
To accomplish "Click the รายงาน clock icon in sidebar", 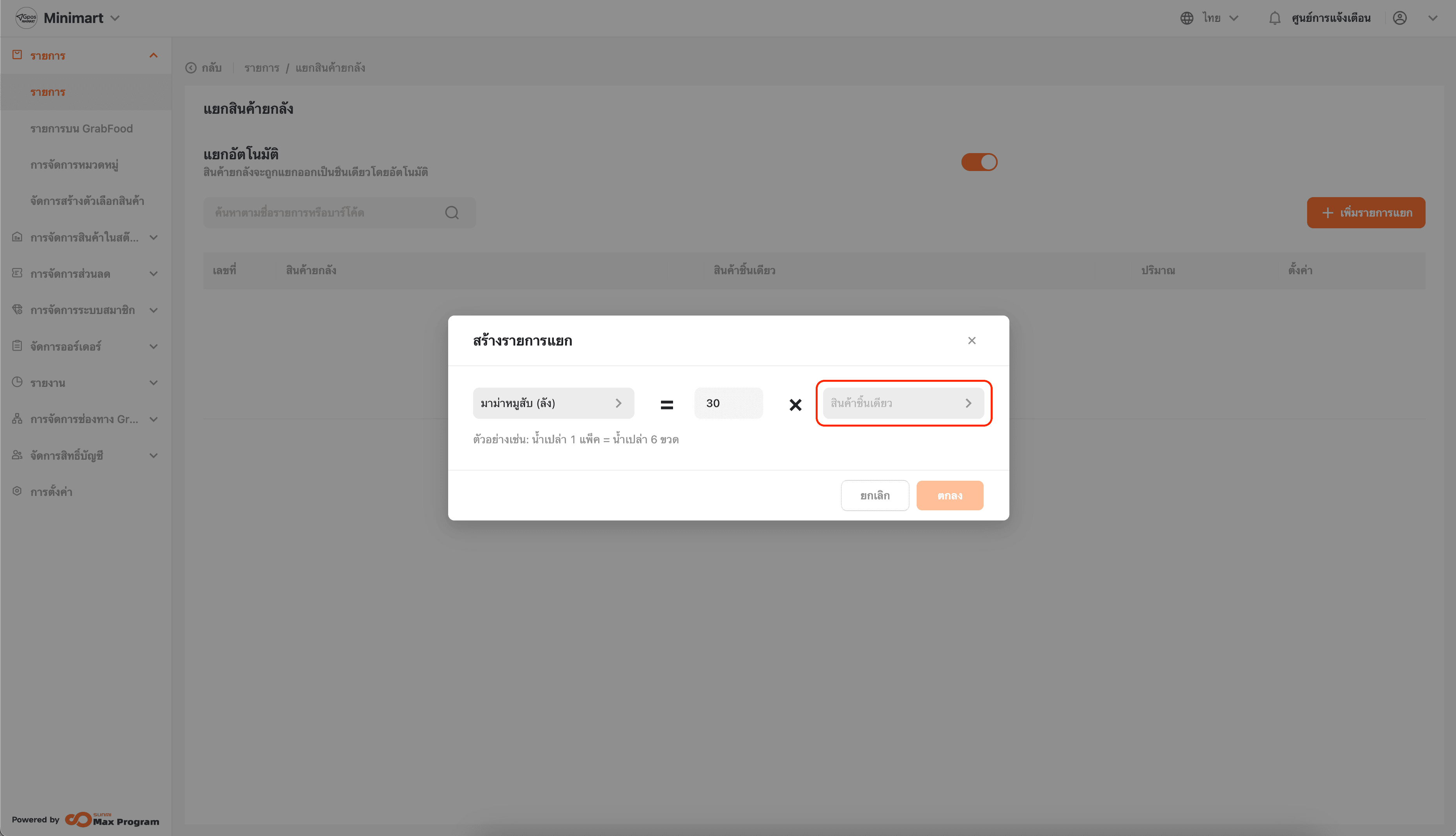I will tap(17, 383).
